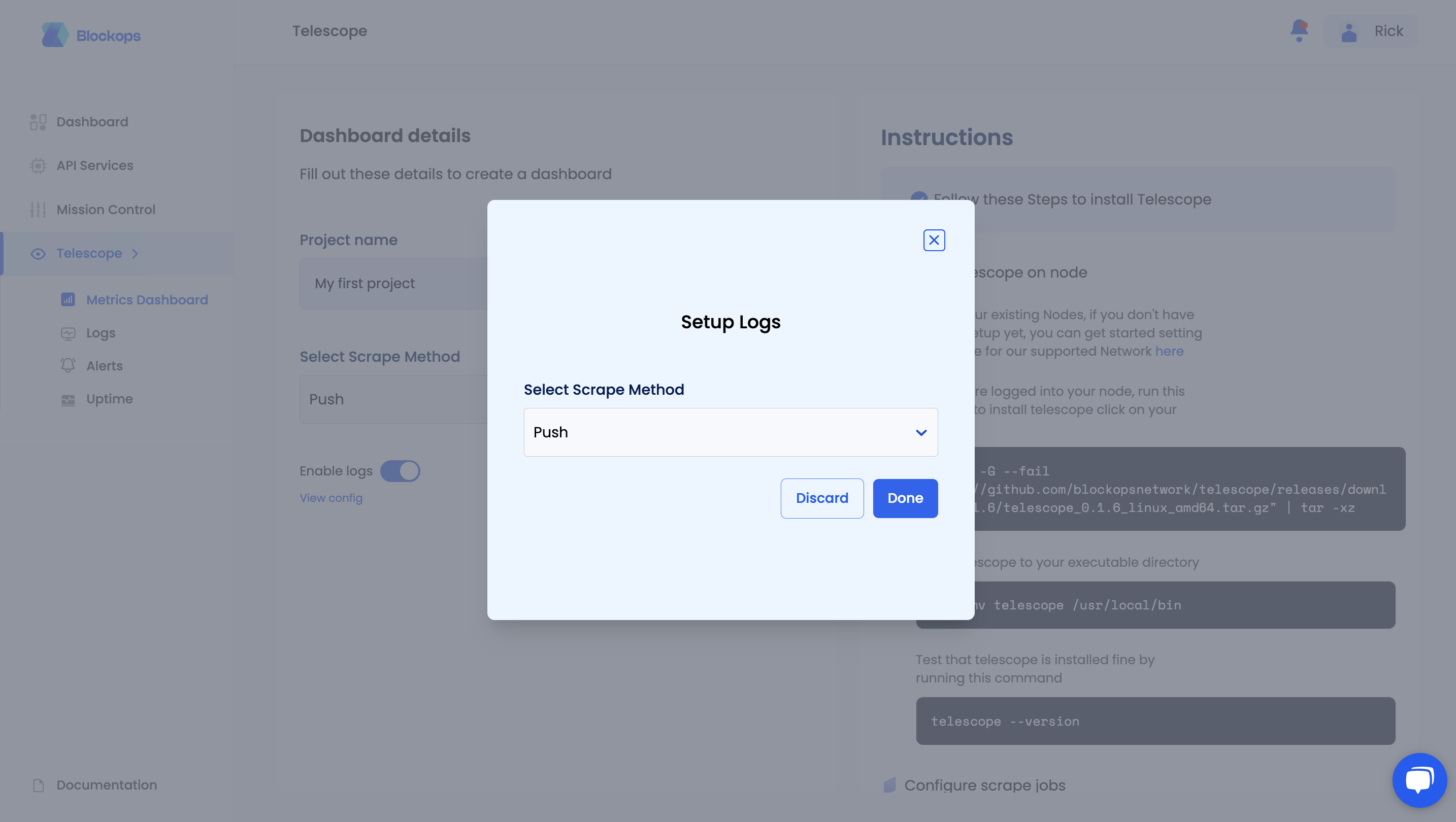Click the Select Scrape Method label in dialog
Viewport: 1456px width, 822px height.
(x=604, y=390)
